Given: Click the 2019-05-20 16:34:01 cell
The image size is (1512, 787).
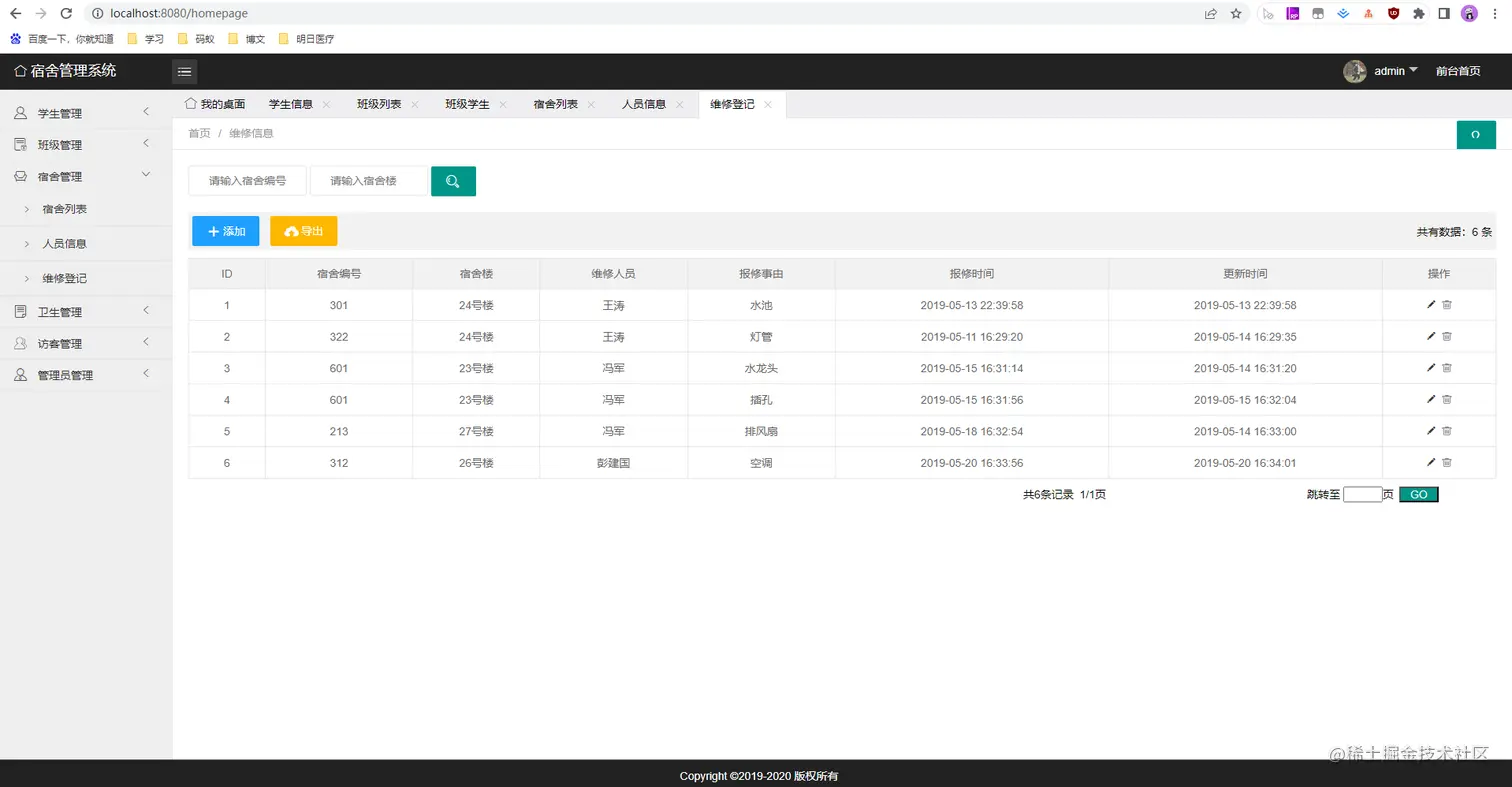Looking at the screenshot, I should [x=1245, y=463].
